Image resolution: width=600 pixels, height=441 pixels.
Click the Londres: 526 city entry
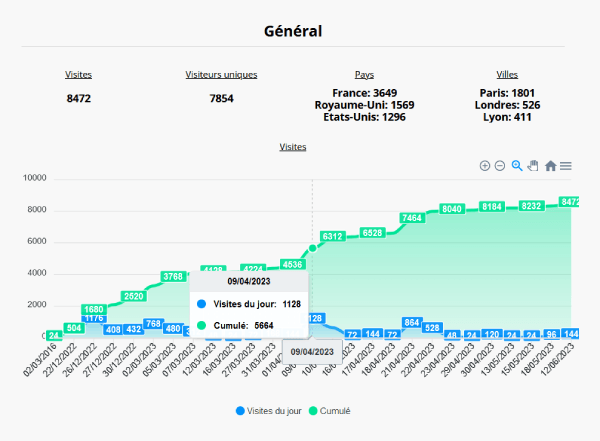coord(507,105)
